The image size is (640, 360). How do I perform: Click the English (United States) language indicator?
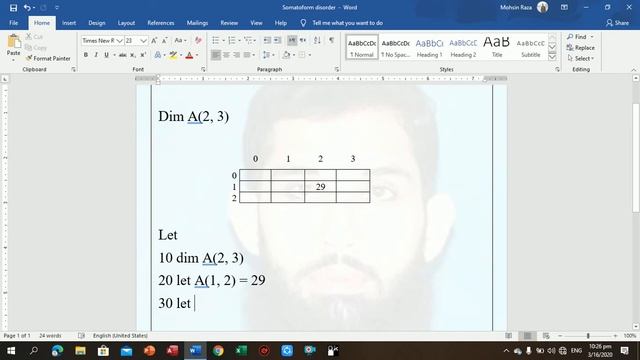tap(120, 336)
